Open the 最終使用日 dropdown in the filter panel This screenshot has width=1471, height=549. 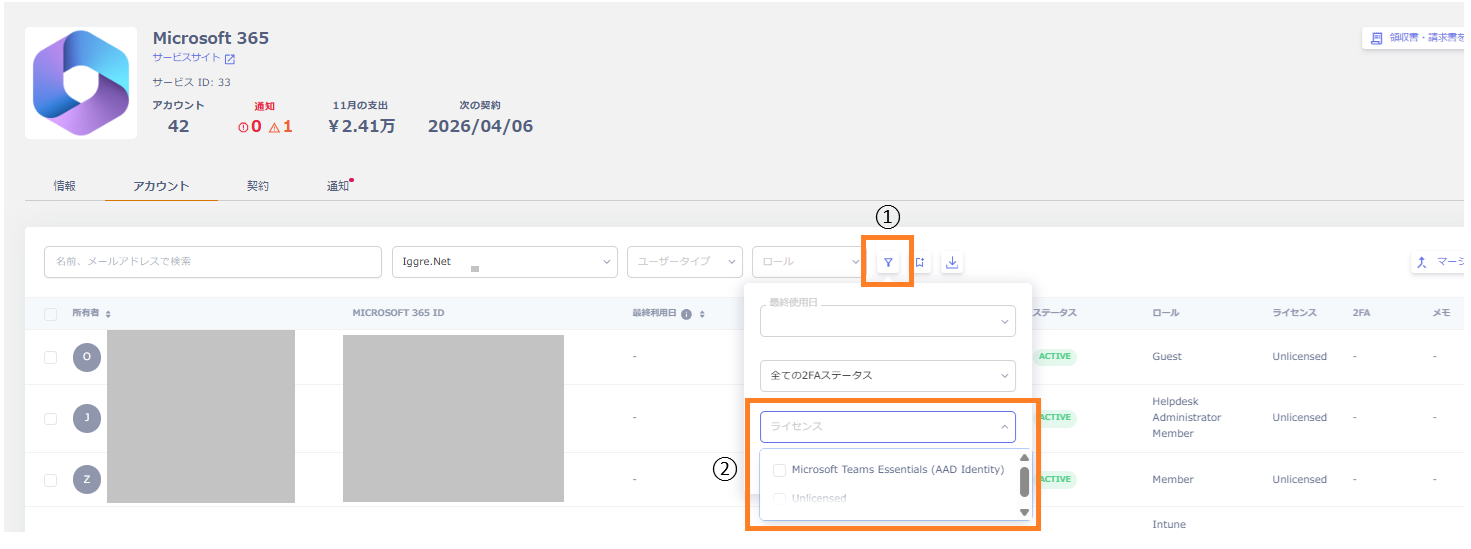click(888, 321)
